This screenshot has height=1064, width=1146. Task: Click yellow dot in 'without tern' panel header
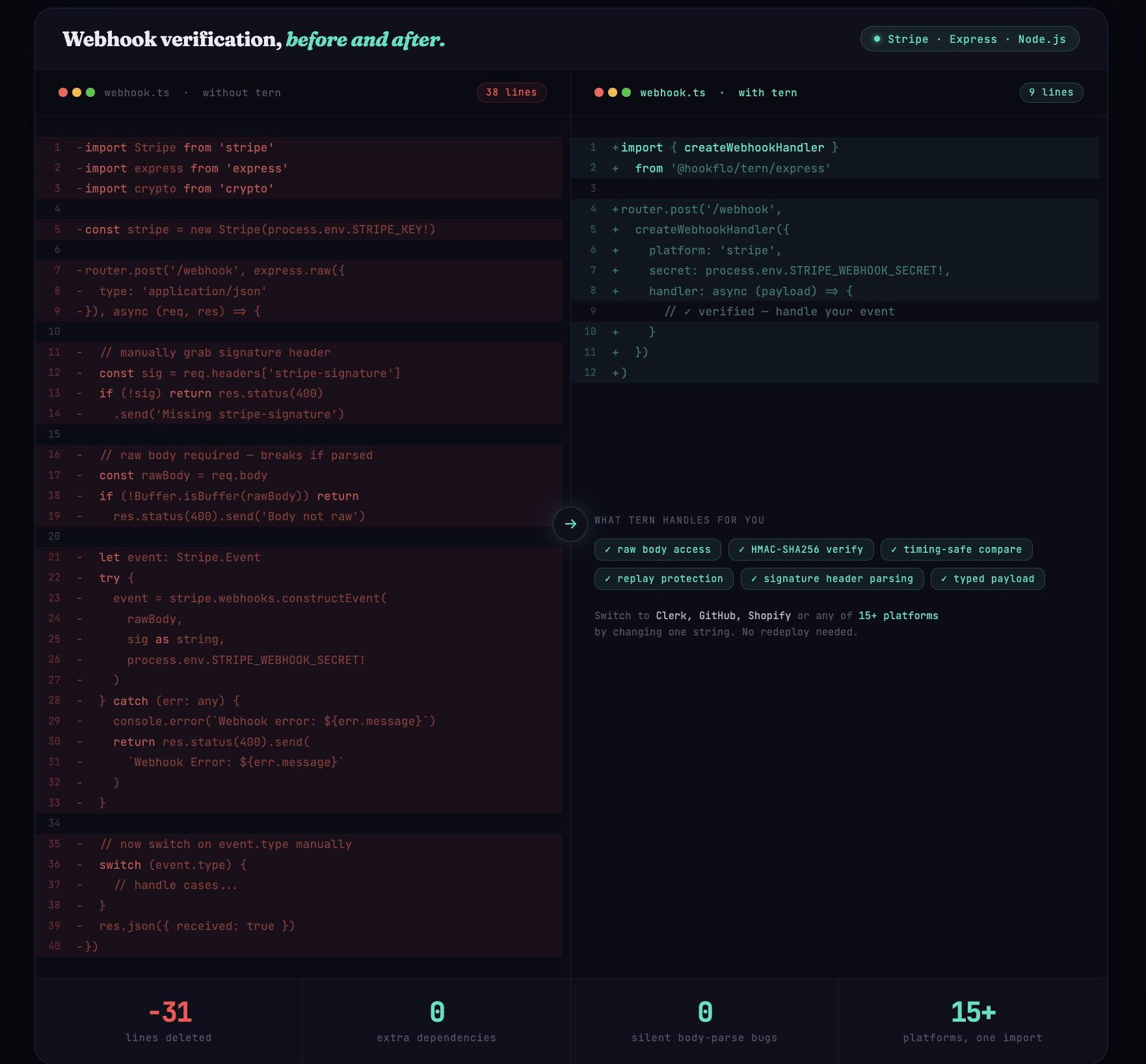pos(77,92)
